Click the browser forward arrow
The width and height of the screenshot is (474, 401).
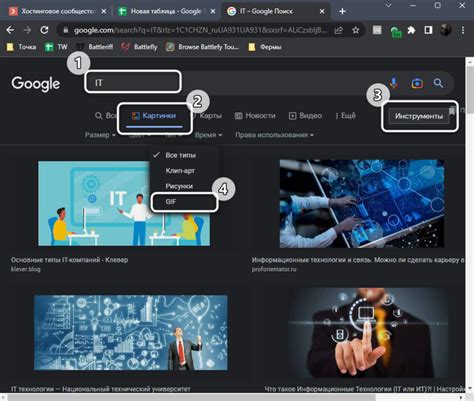(27, 30)
